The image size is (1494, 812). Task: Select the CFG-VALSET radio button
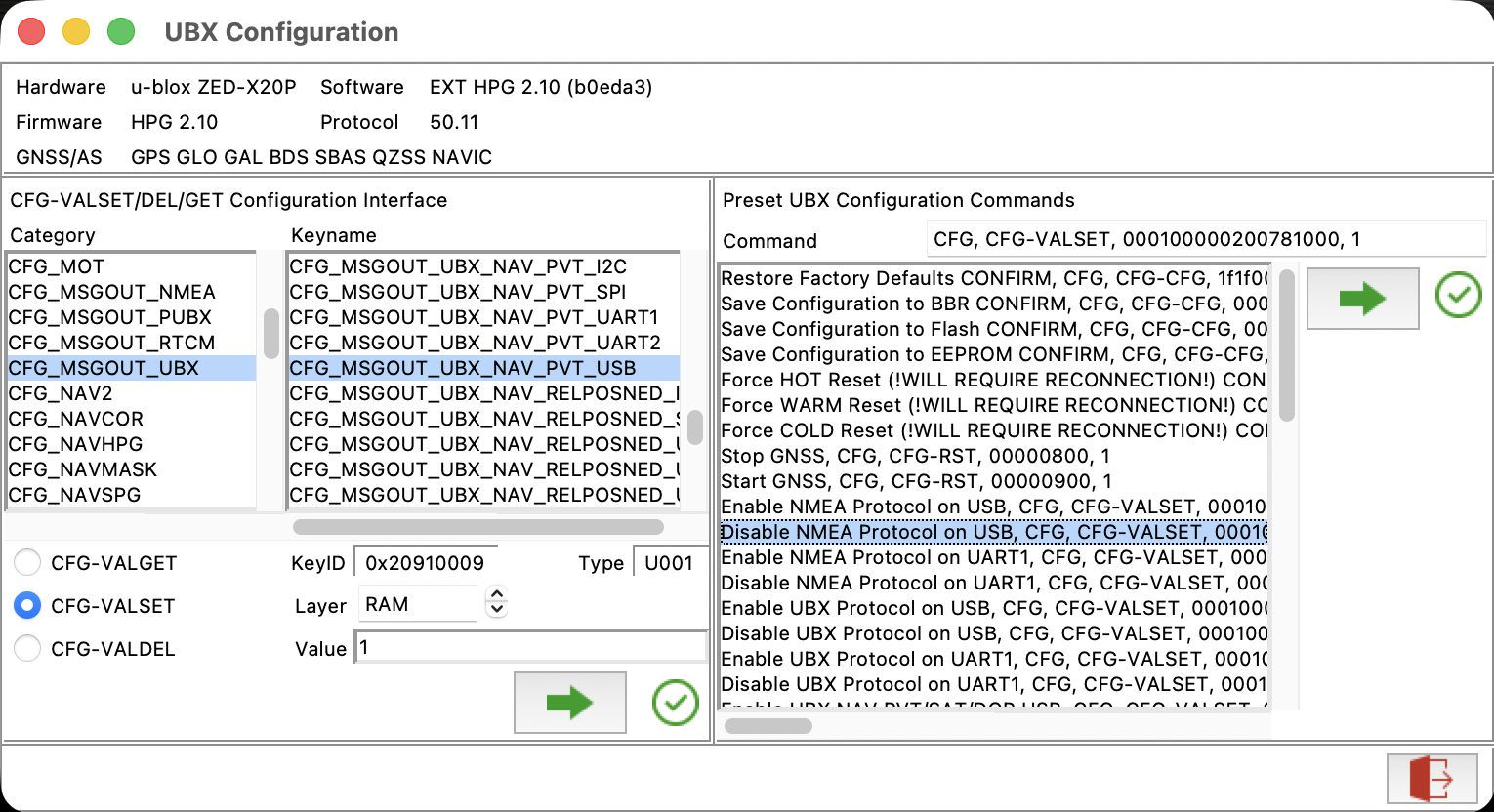(x=27, y=606)
